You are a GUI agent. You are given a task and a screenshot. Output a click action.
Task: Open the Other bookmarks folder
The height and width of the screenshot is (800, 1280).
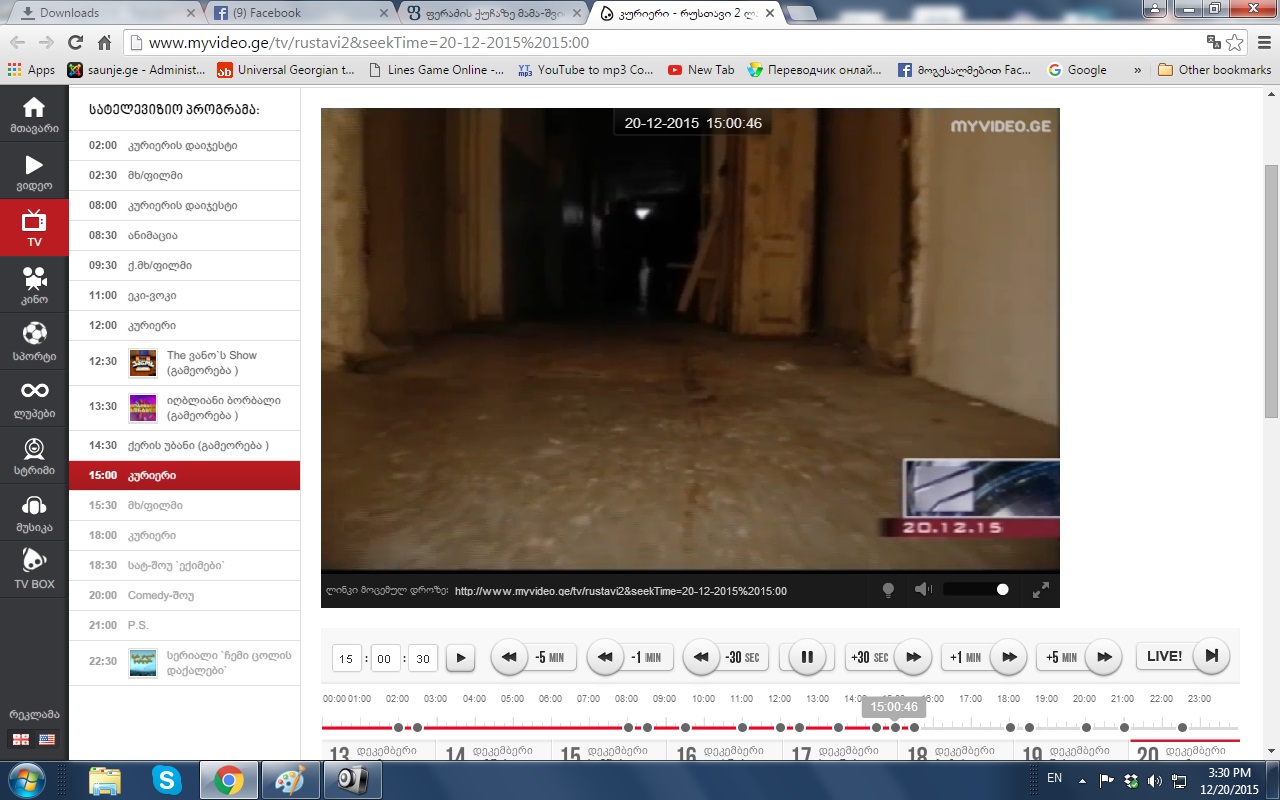pyautogui.click(x=1214, y=70)
